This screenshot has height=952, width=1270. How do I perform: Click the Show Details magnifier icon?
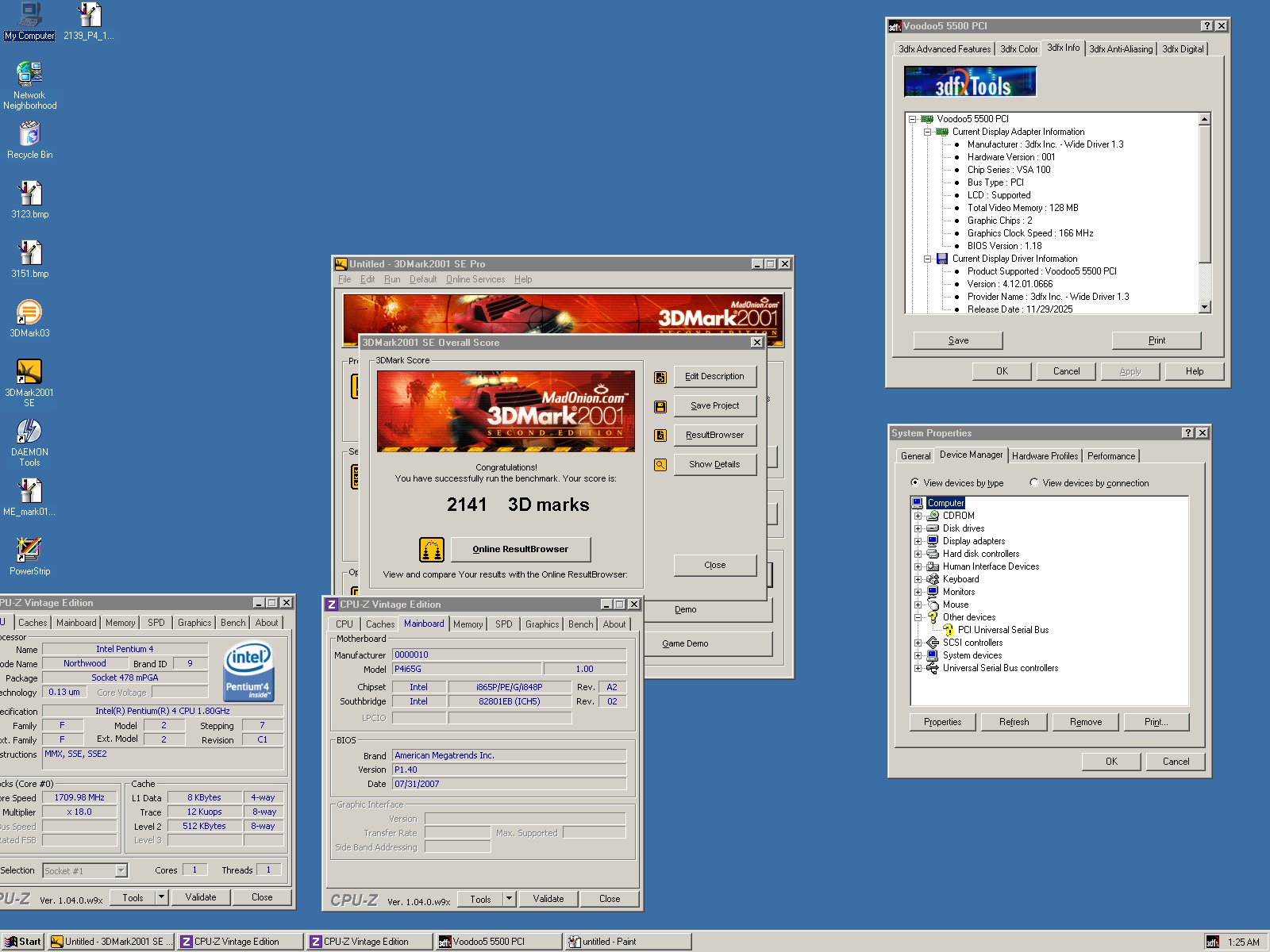coord(660,465)
